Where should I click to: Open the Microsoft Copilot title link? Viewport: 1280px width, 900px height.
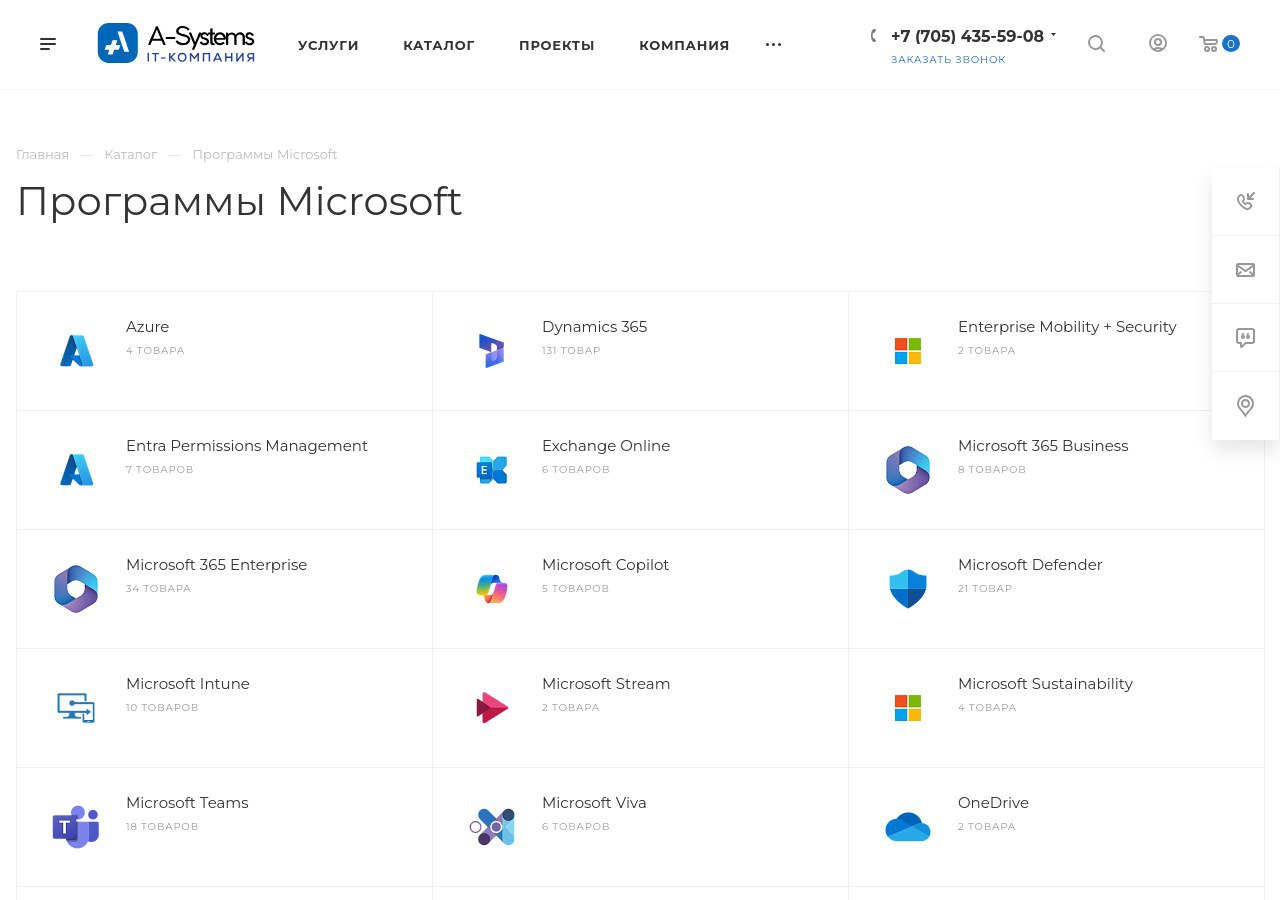point(605,565)
